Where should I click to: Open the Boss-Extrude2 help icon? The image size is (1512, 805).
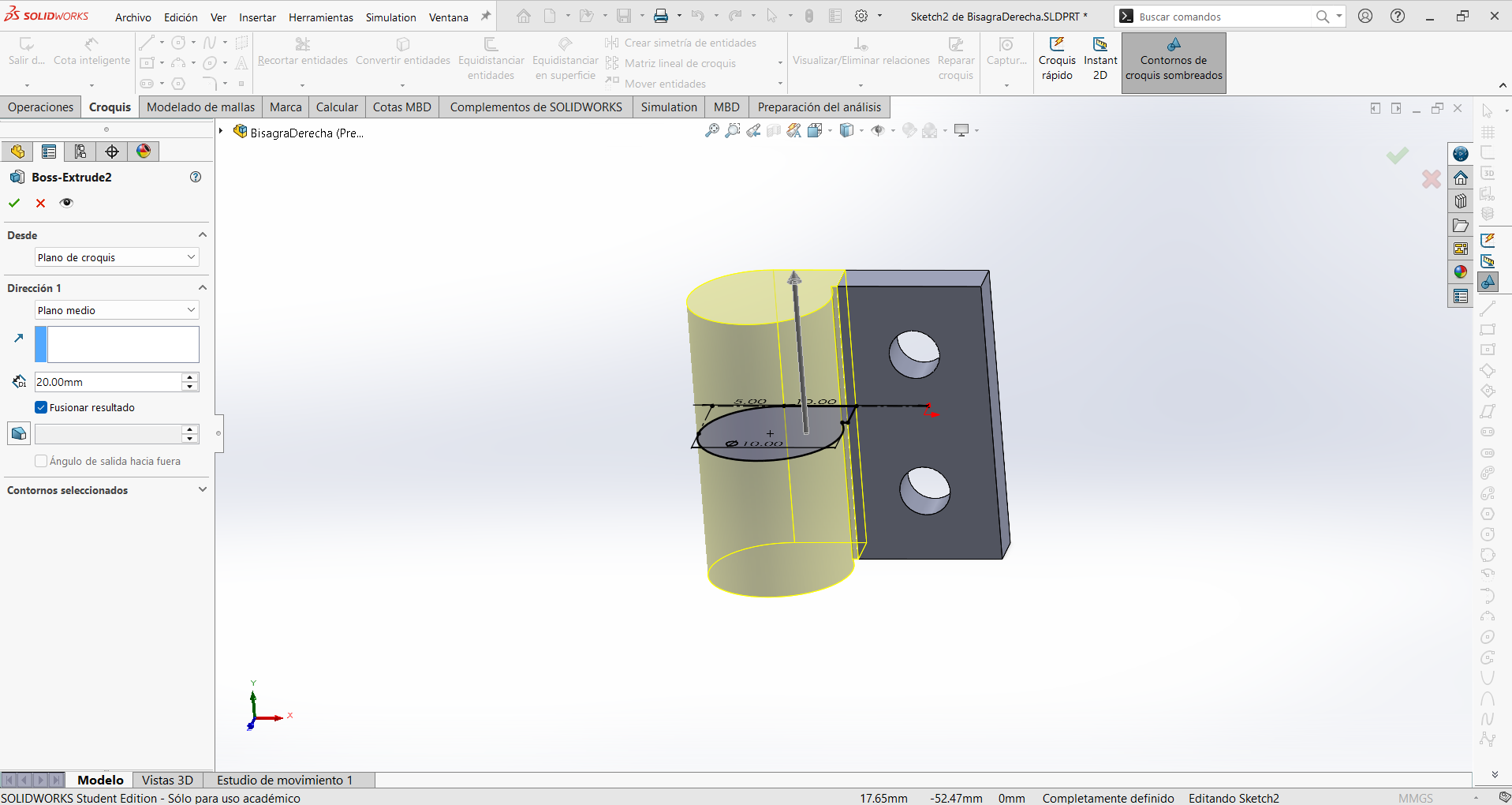pyautogui.click(x=196, y=177)
